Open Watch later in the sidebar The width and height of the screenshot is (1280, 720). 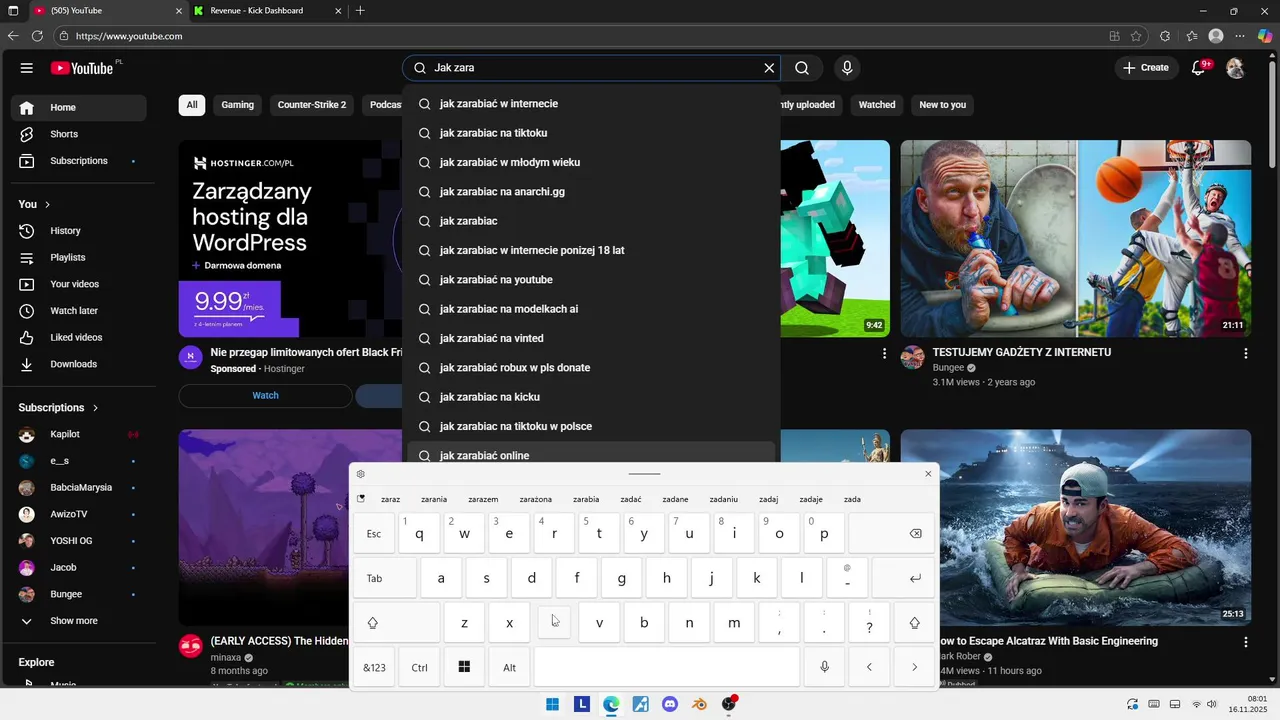[x=79, y=311]
